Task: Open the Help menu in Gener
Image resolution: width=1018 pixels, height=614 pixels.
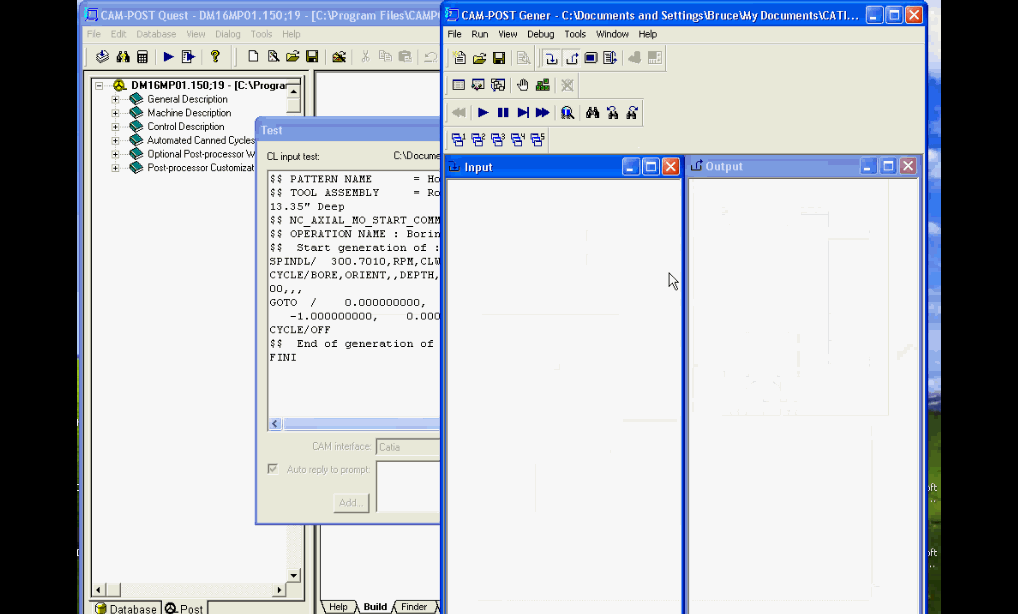Action: click(647, 34)
